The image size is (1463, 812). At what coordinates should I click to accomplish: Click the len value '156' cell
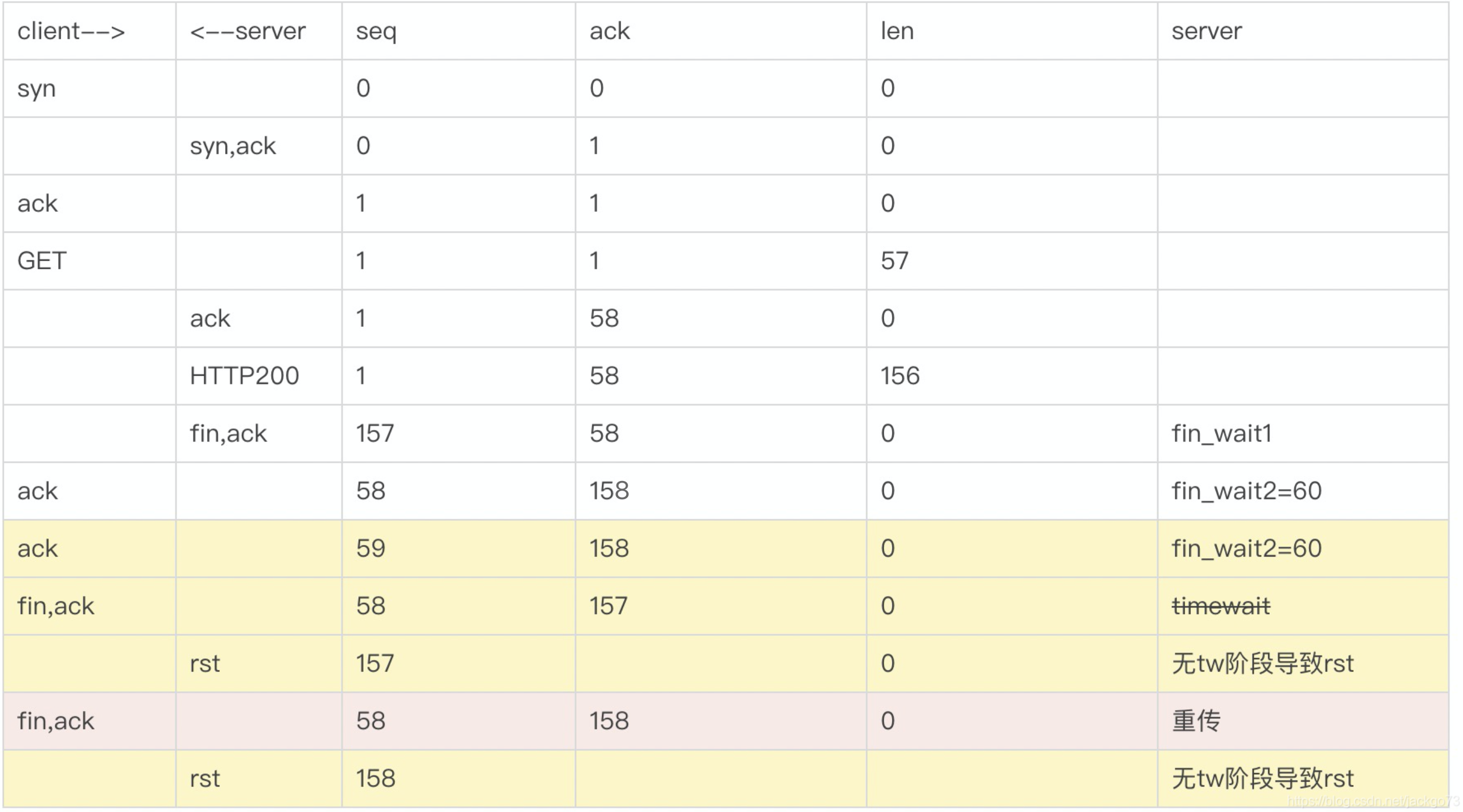point(900,376)
